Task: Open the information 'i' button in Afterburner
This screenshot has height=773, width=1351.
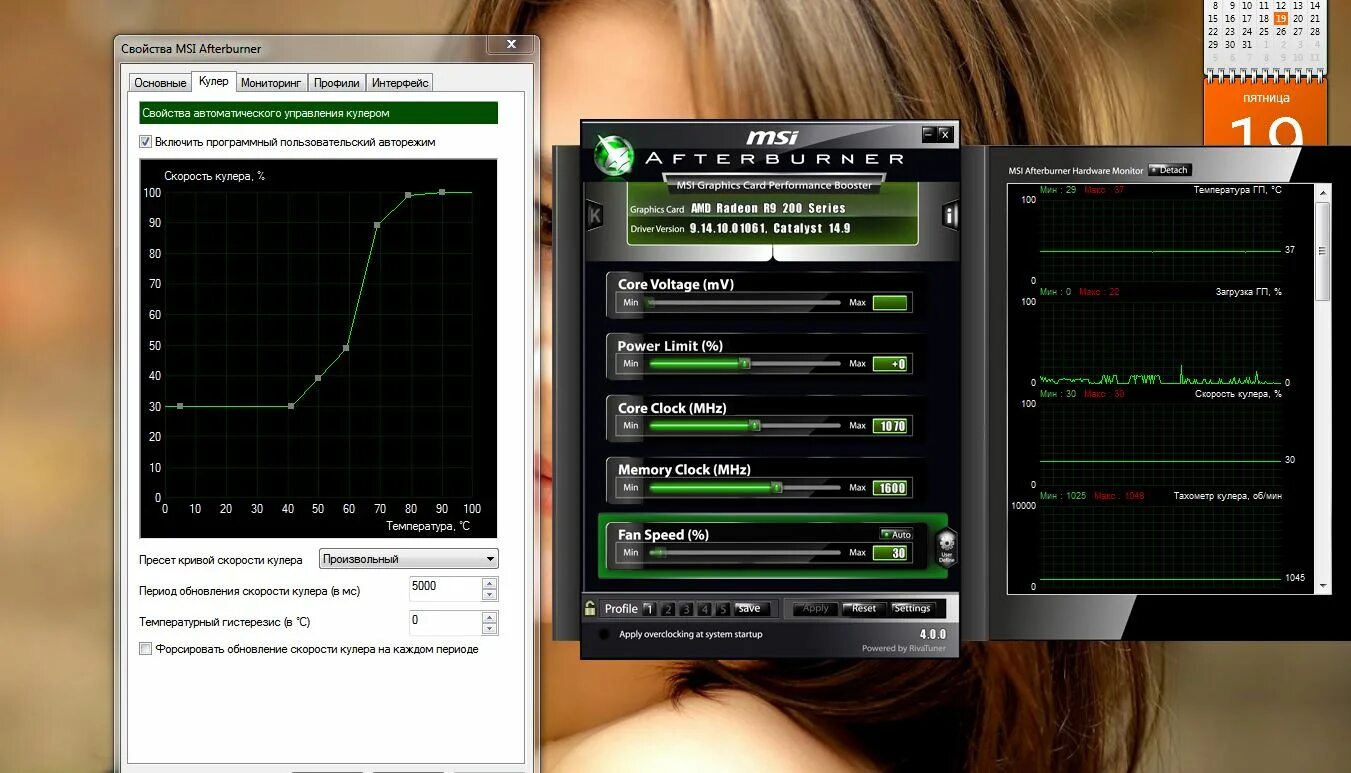Action: (x=950, y=214)
